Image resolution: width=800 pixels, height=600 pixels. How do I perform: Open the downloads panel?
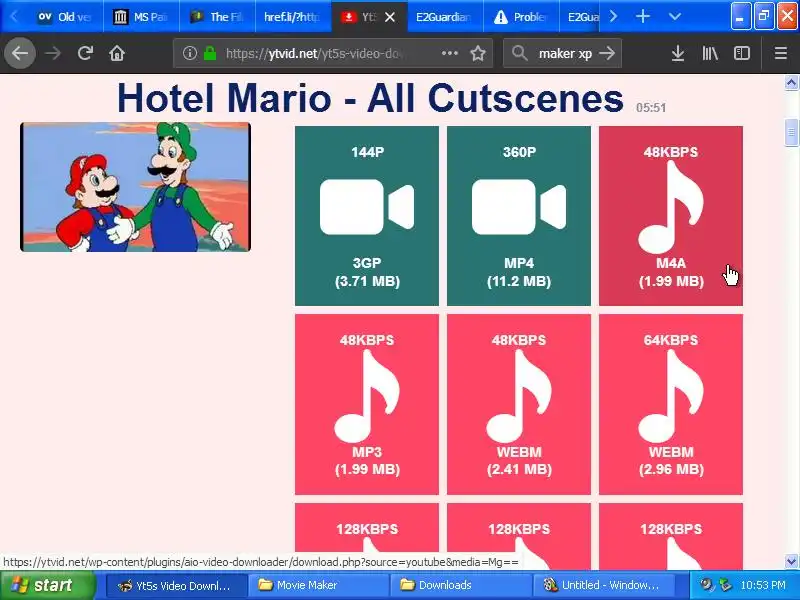[678, 53]
